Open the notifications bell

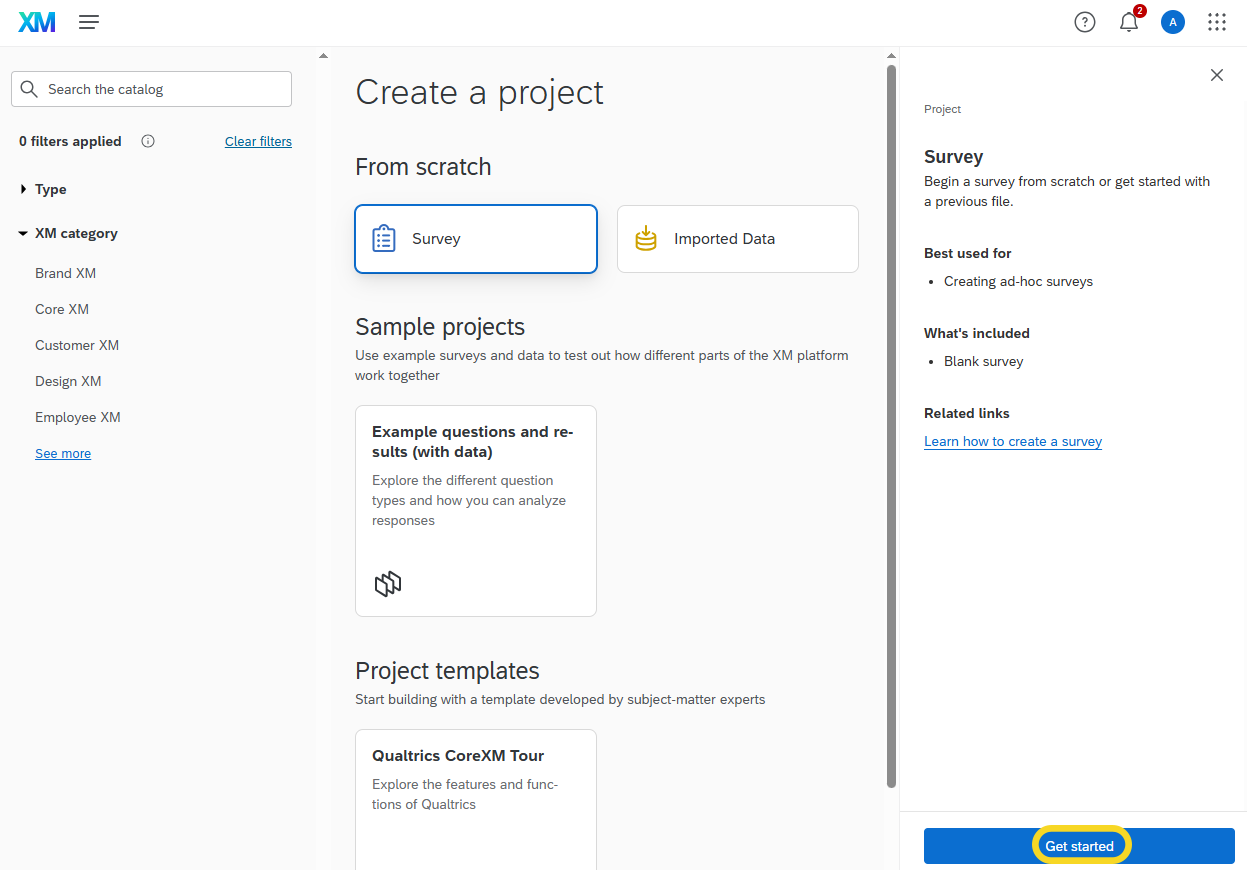1129,22
